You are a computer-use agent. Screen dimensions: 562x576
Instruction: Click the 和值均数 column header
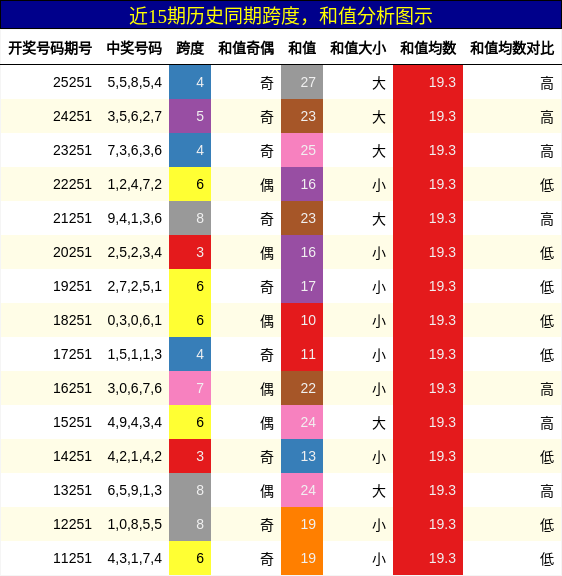428,48
